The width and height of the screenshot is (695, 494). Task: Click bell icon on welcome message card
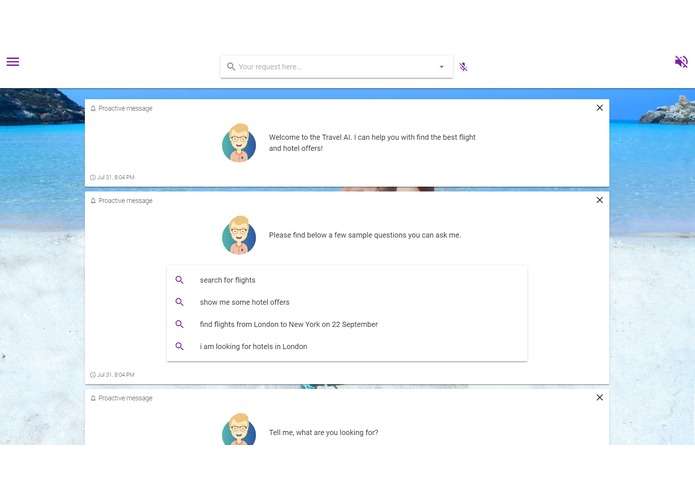[93, 109]
